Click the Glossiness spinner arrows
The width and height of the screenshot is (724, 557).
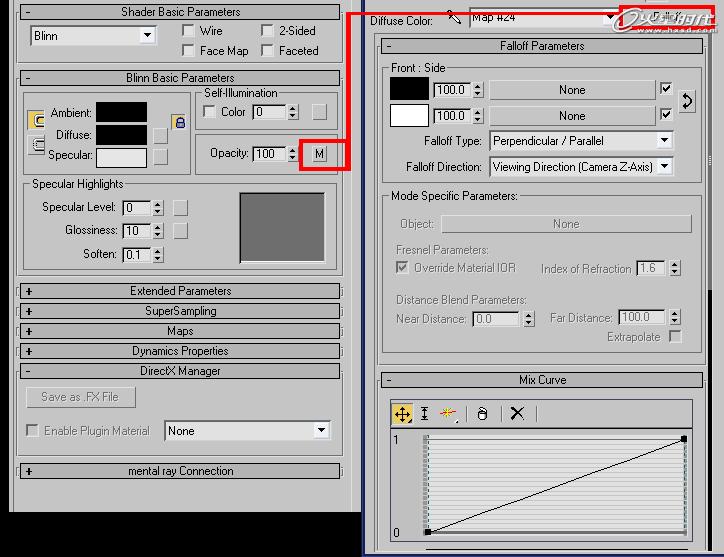click(158, 230)
